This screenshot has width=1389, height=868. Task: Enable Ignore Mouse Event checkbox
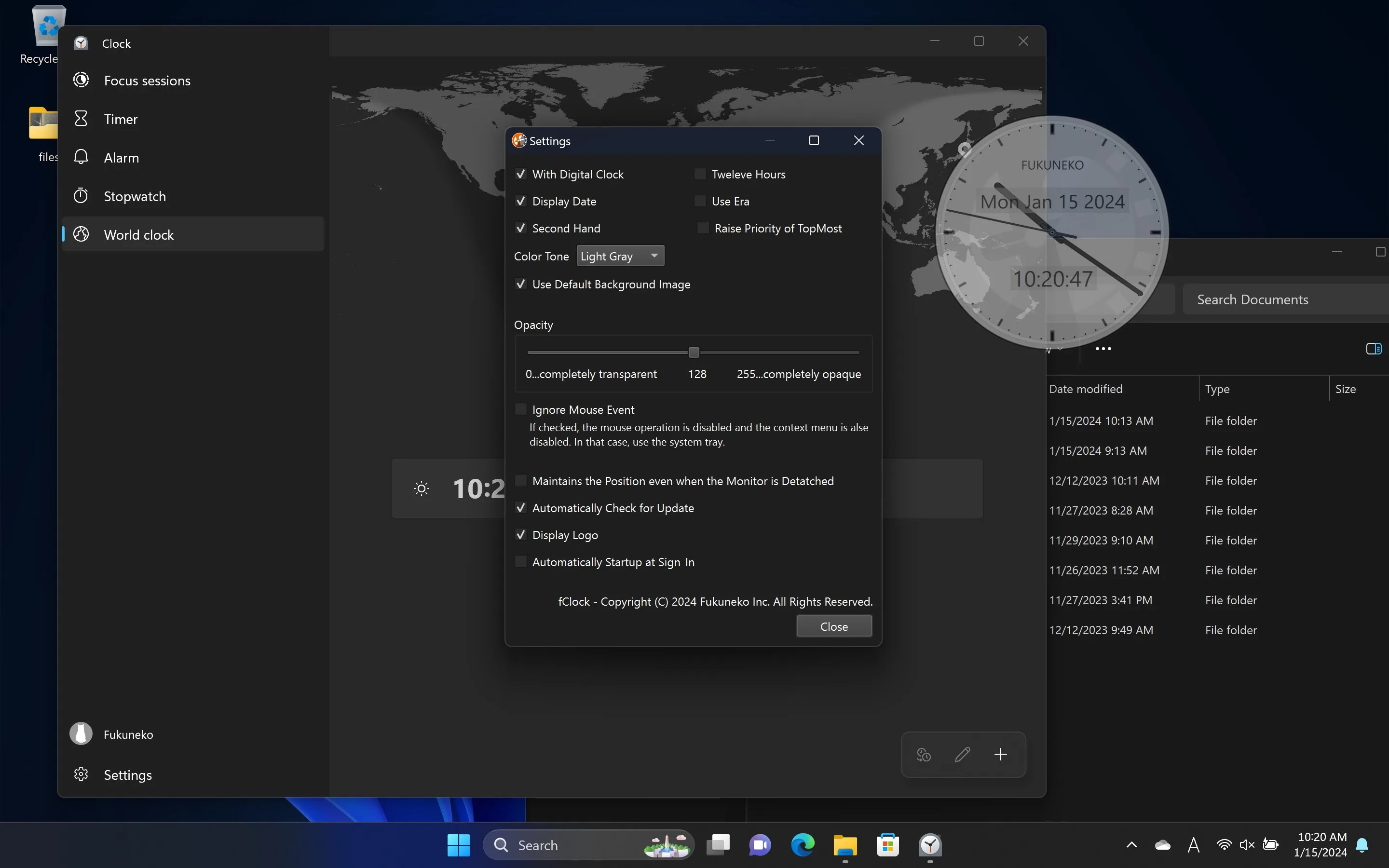pos(520,409)
